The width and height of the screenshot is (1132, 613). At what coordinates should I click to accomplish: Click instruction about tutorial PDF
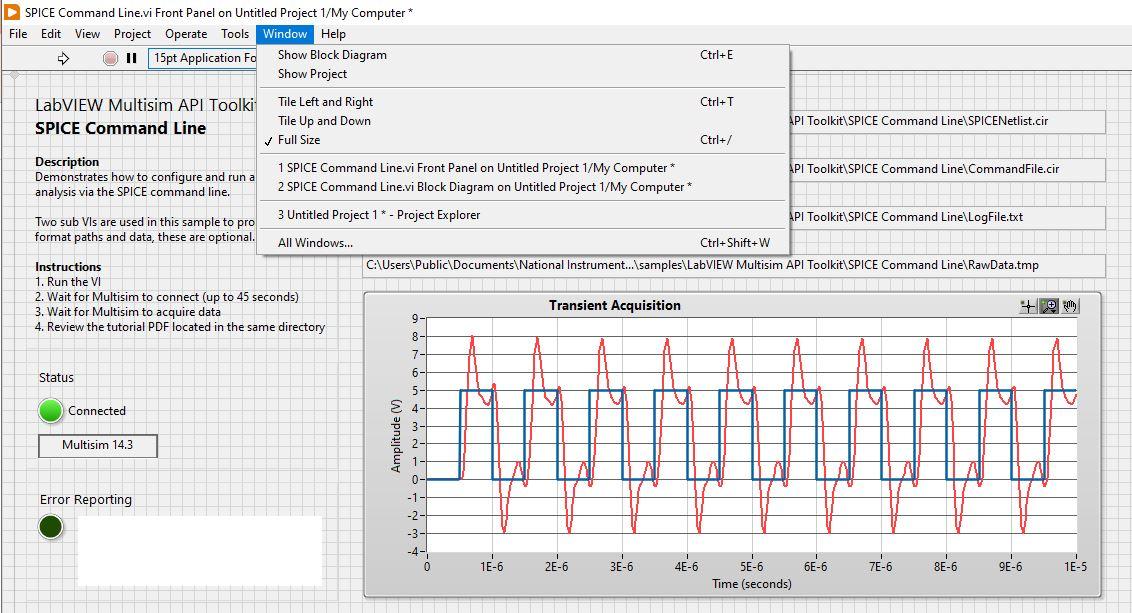point(180,327)
